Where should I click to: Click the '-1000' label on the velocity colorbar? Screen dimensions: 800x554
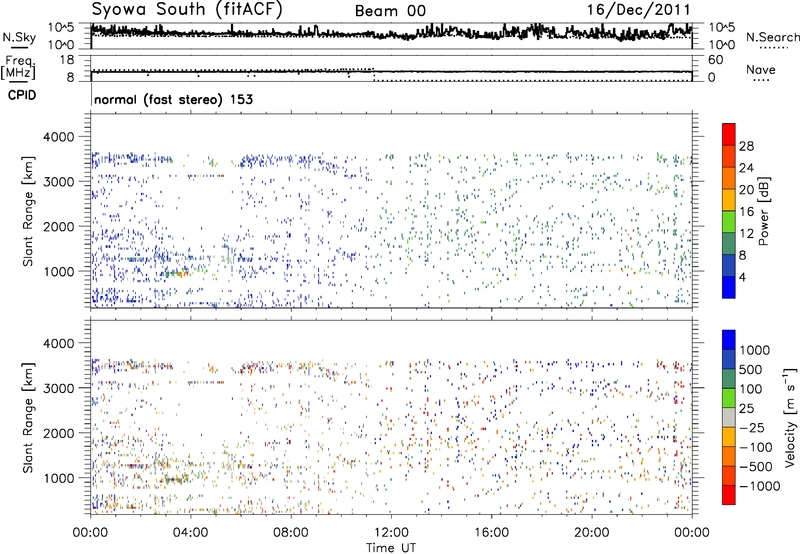(759, 486)
